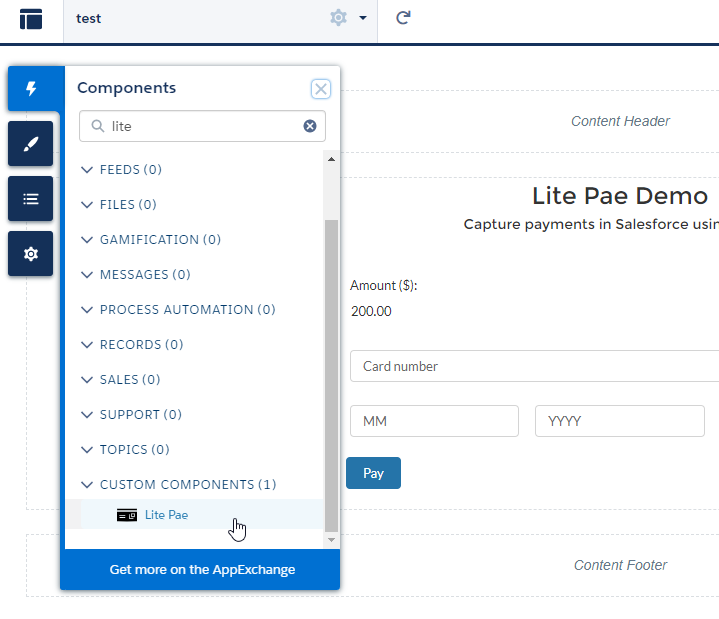This screenshot has height=619, width=719.
Task: Collapse the SALES (0) section
Action: [x=121, y=380]
